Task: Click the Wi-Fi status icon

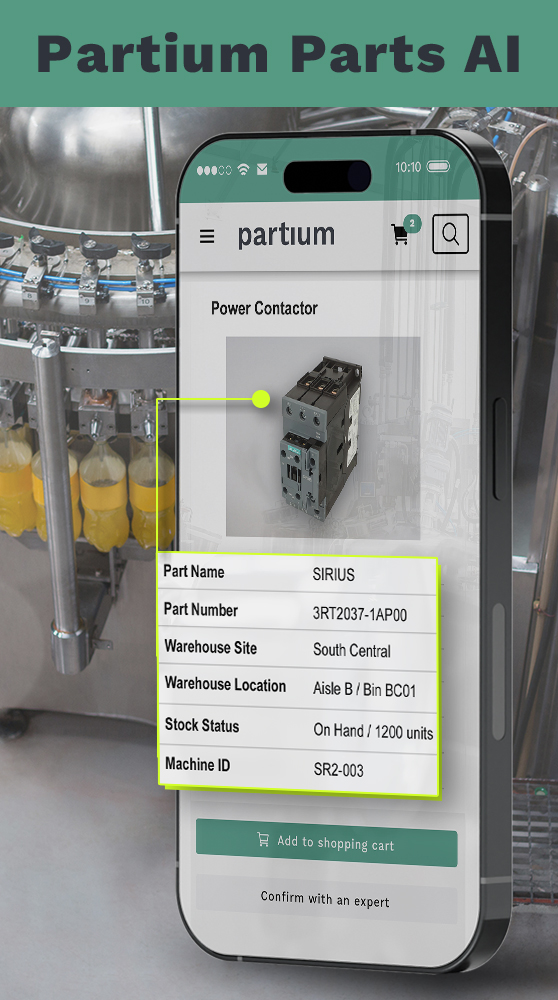Action: 243,169
